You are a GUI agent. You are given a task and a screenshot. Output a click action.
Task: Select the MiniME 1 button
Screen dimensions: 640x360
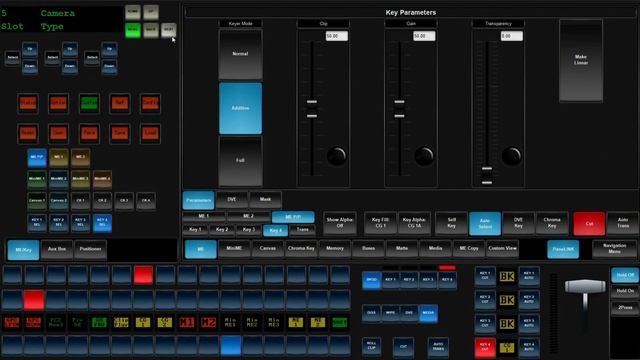[x=37, y=179]
